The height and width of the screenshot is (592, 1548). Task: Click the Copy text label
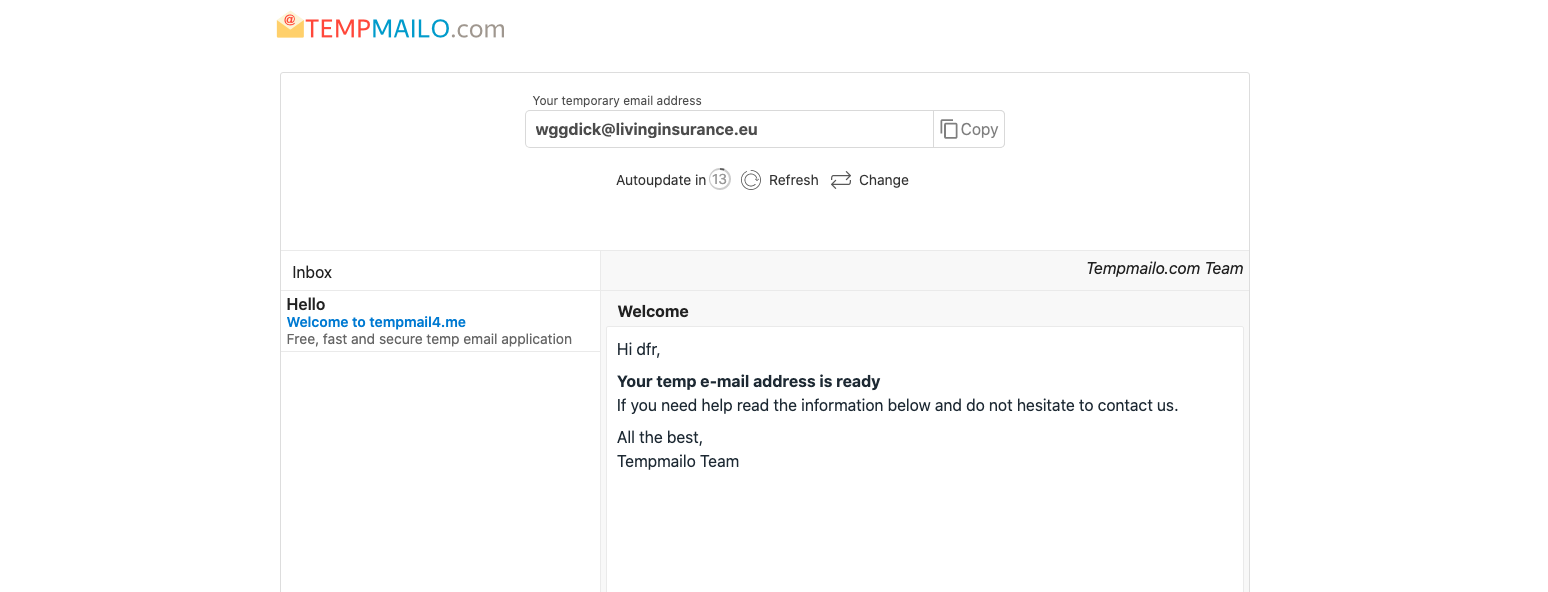[979, 129]
